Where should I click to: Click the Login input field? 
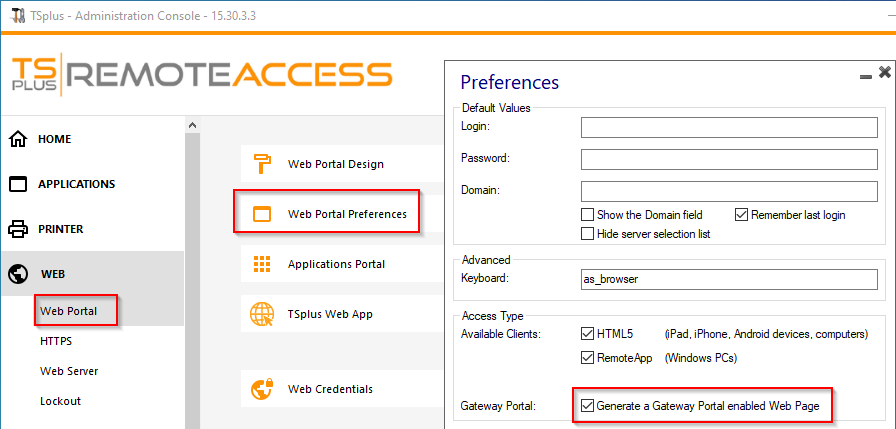click(x=728, y=127)
